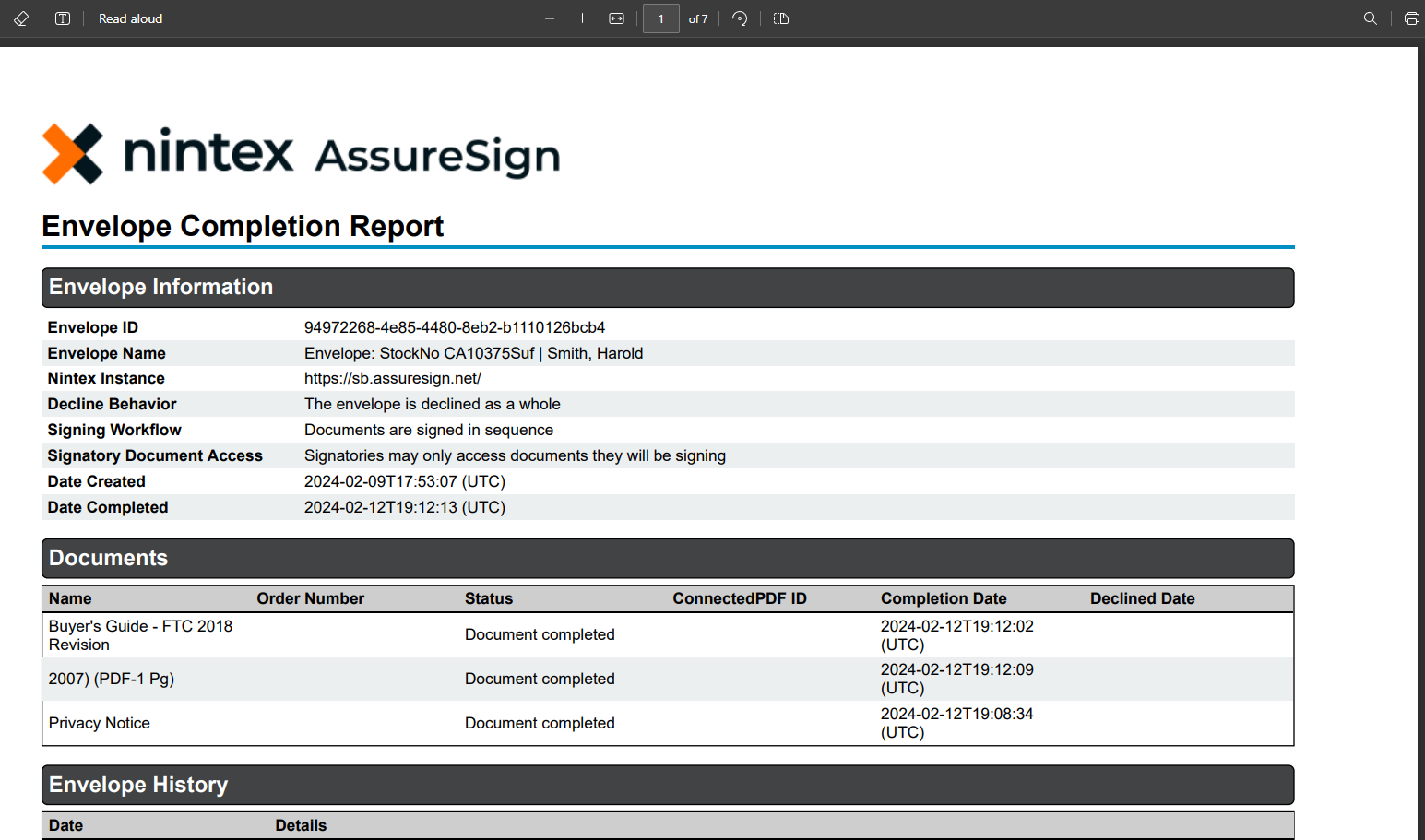Zoom out with the minus icon
The image size is (1425, 840).
pyautogui.click(x=550, y=18)
